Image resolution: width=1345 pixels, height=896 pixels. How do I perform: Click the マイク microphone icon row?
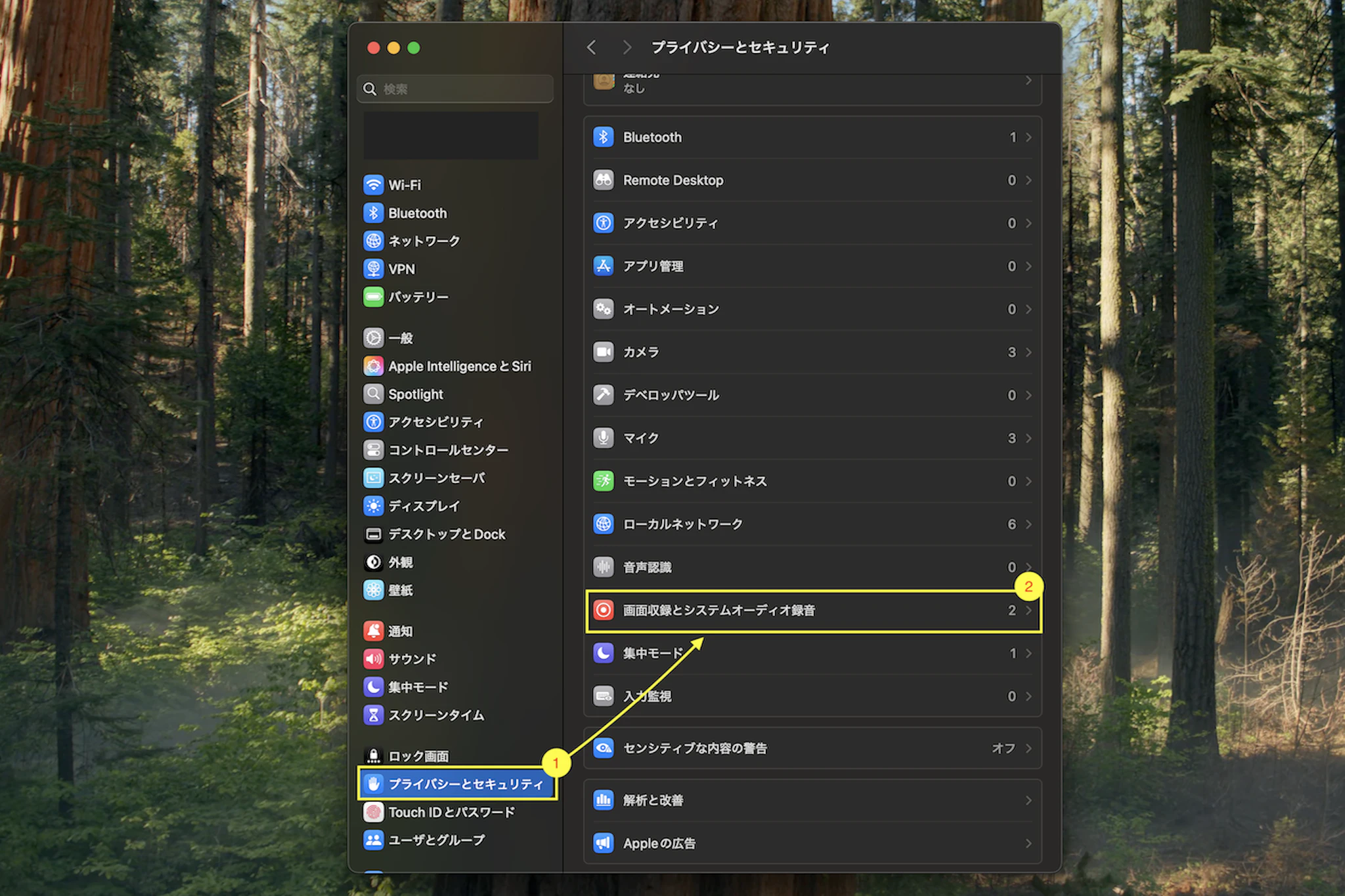pos(603,438)
